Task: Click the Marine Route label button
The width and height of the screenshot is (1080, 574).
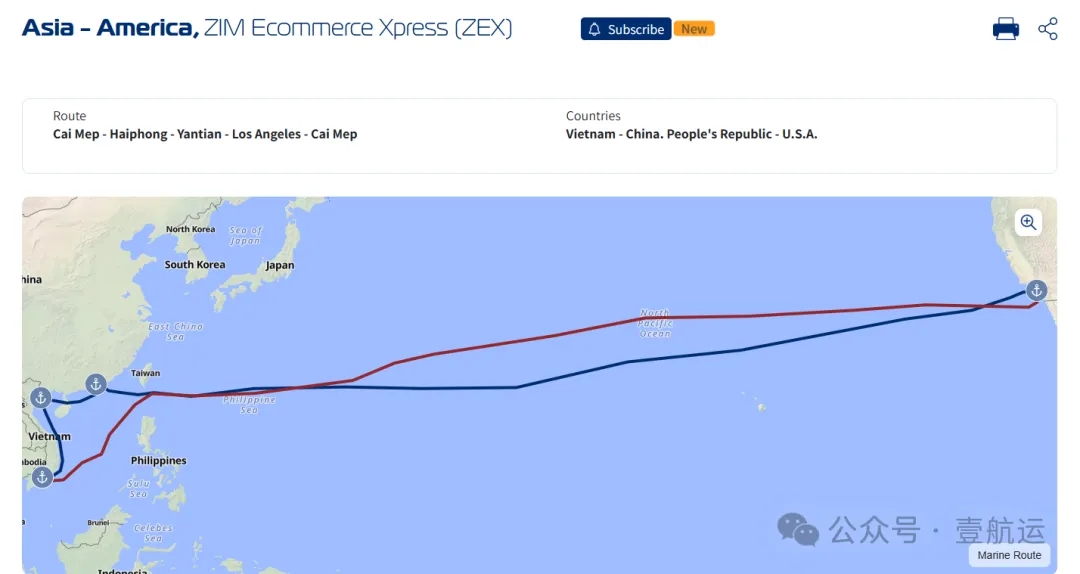Action: pos(1009,555)
